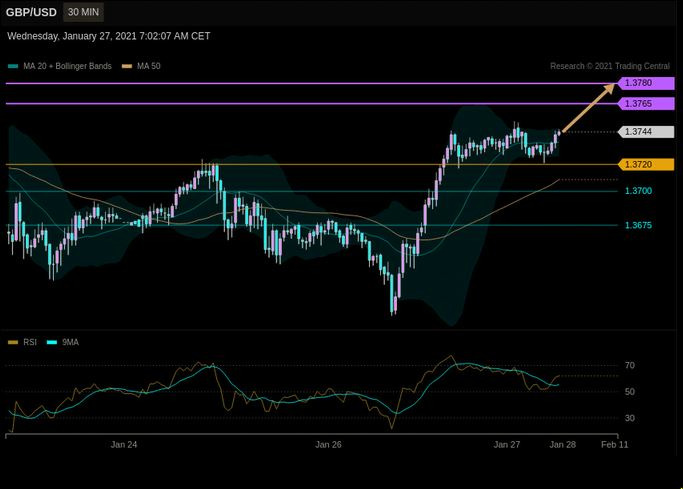Viewport: 683px width, 489px height.
Task: Click the 9MA legend color swatch
Action: [x=52, y=342]
